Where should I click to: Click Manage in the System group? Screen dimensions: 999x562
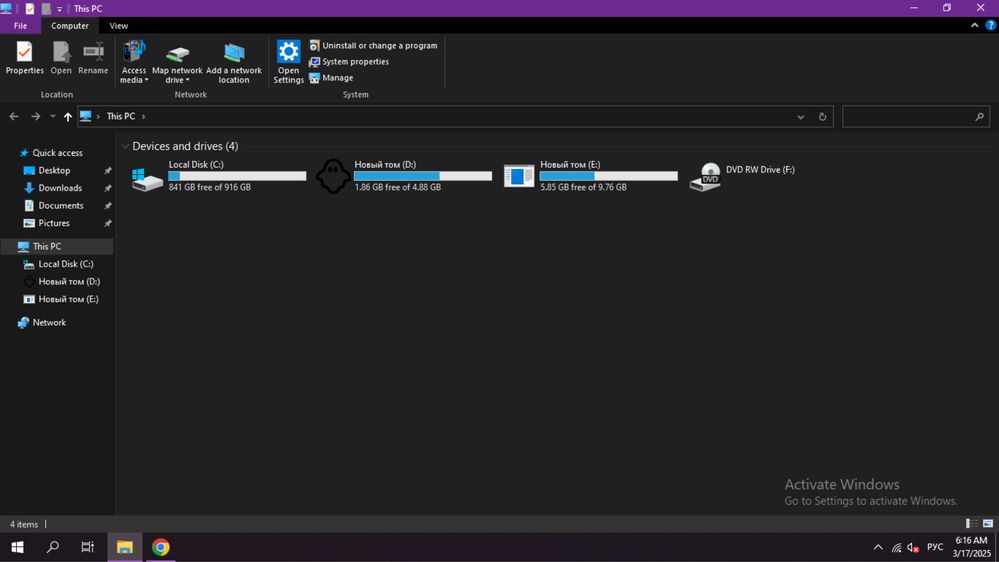331,78
